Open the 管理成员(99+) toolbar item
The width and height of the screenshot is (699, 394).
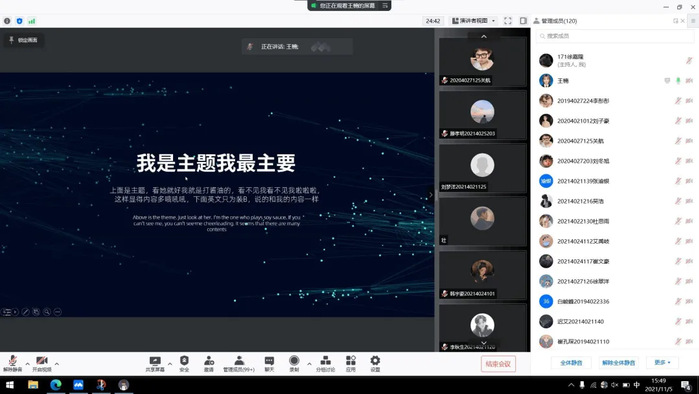click(239, 364)
